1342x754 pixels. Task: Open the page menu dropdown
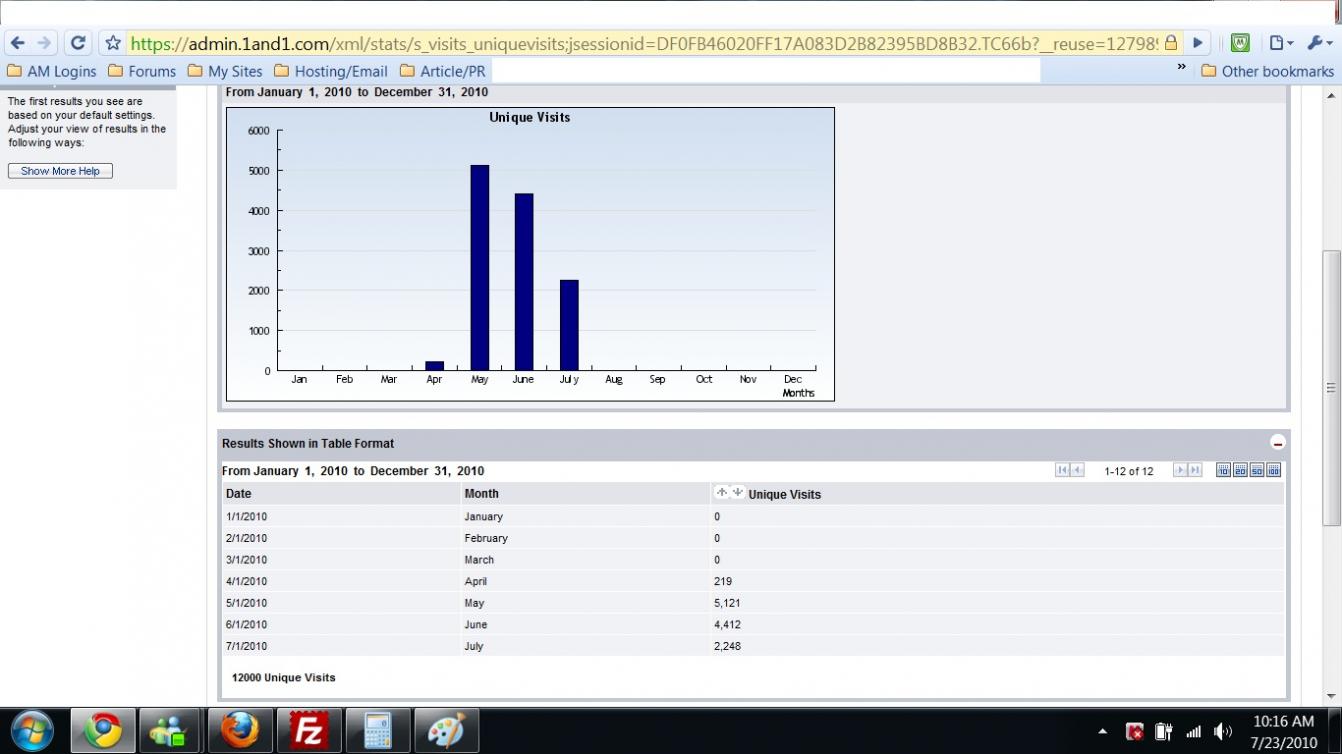[x=1280, y=43]
